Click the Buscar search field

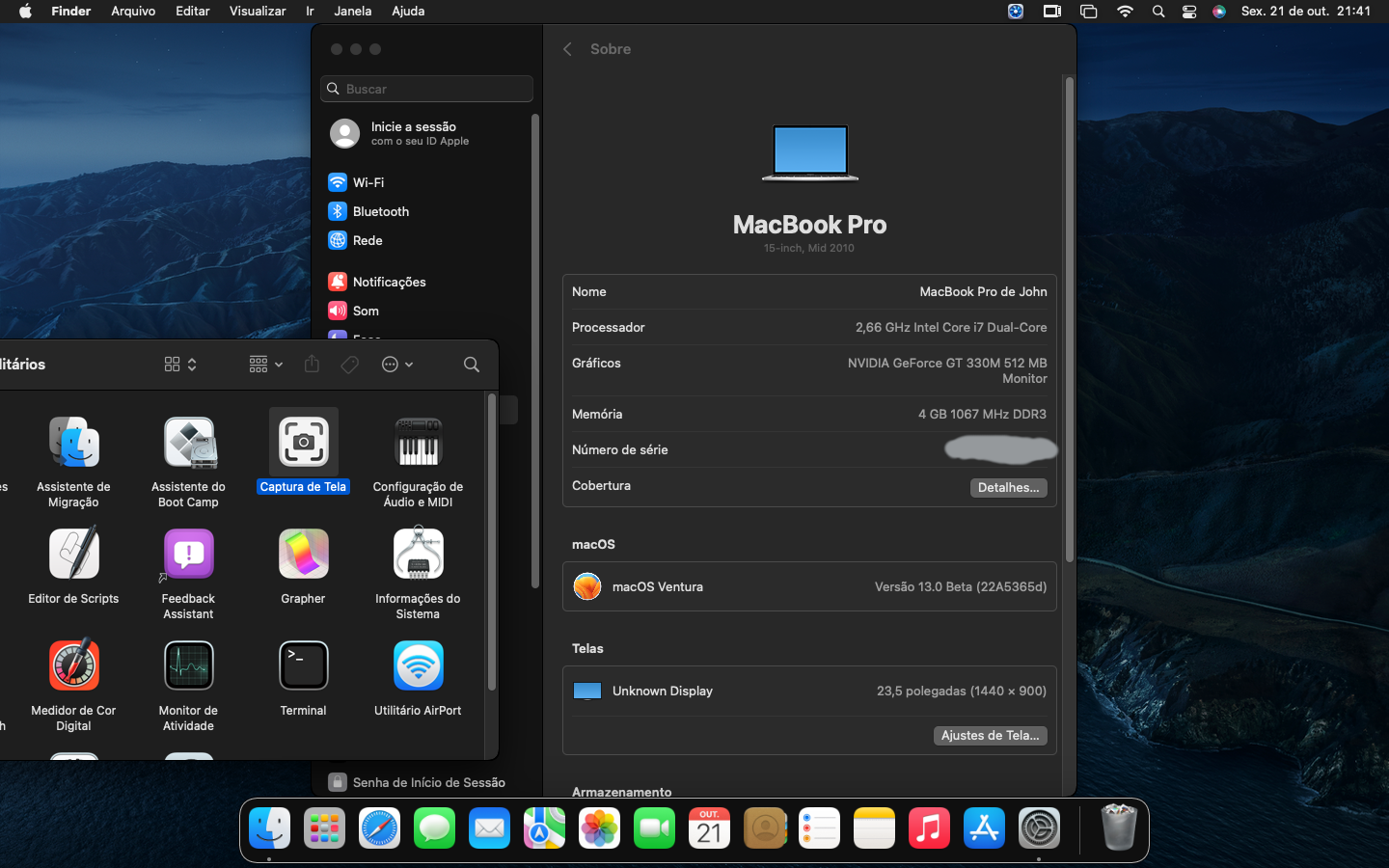pos(426,89)
